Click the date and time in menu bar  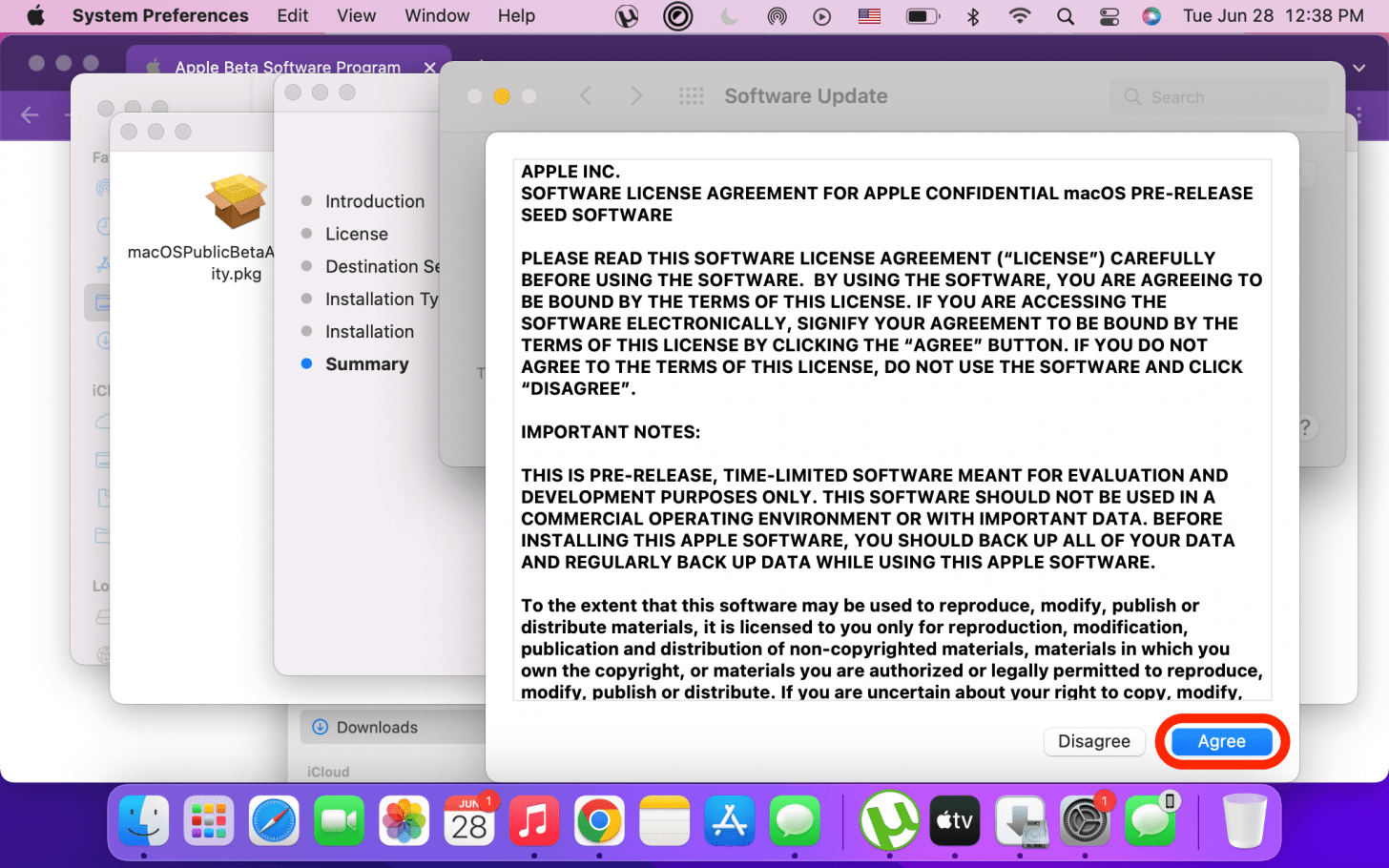click(1274, 15)
